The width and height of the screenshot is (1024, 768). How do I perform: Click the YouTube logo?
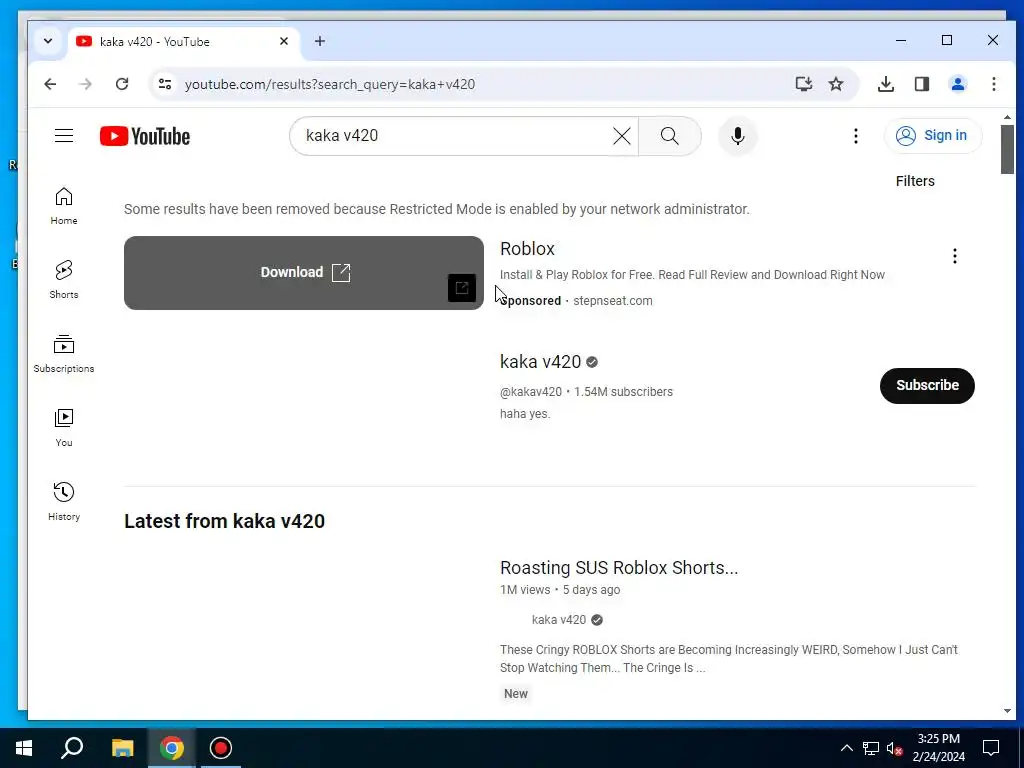click(x=145, y=136)
